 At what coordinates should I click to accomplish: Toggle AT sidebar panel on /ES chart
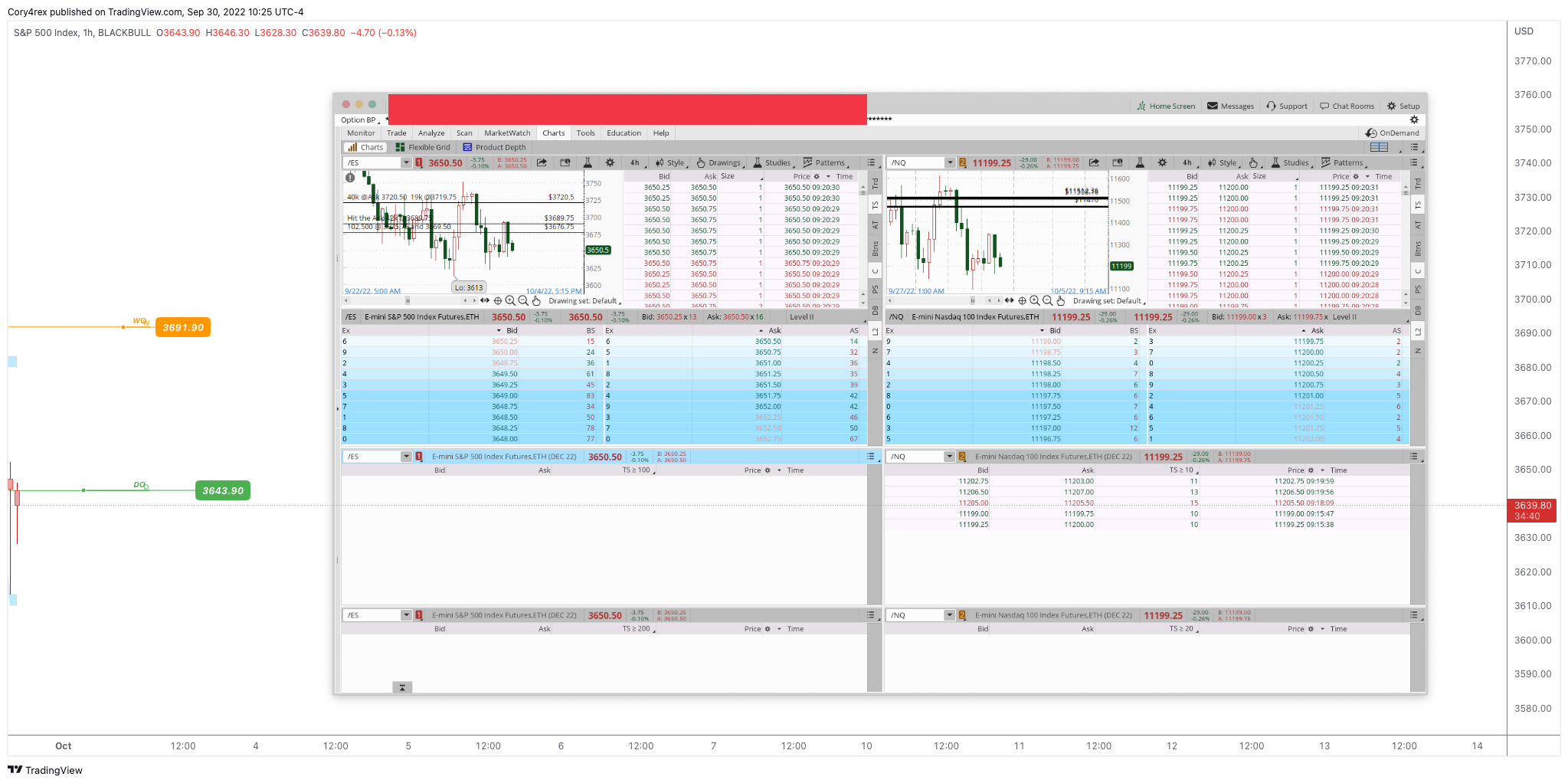click(875, 225)
